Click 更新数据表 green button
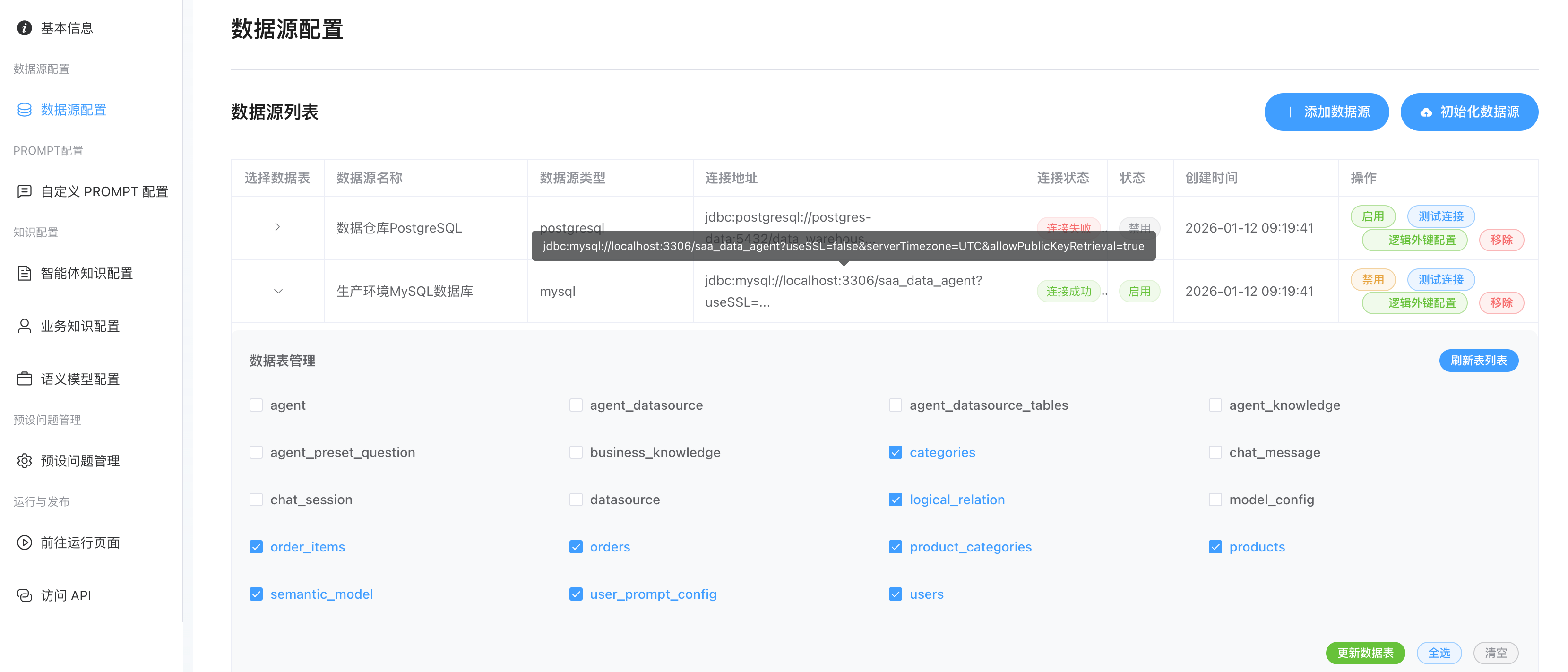 [1365, 653]
